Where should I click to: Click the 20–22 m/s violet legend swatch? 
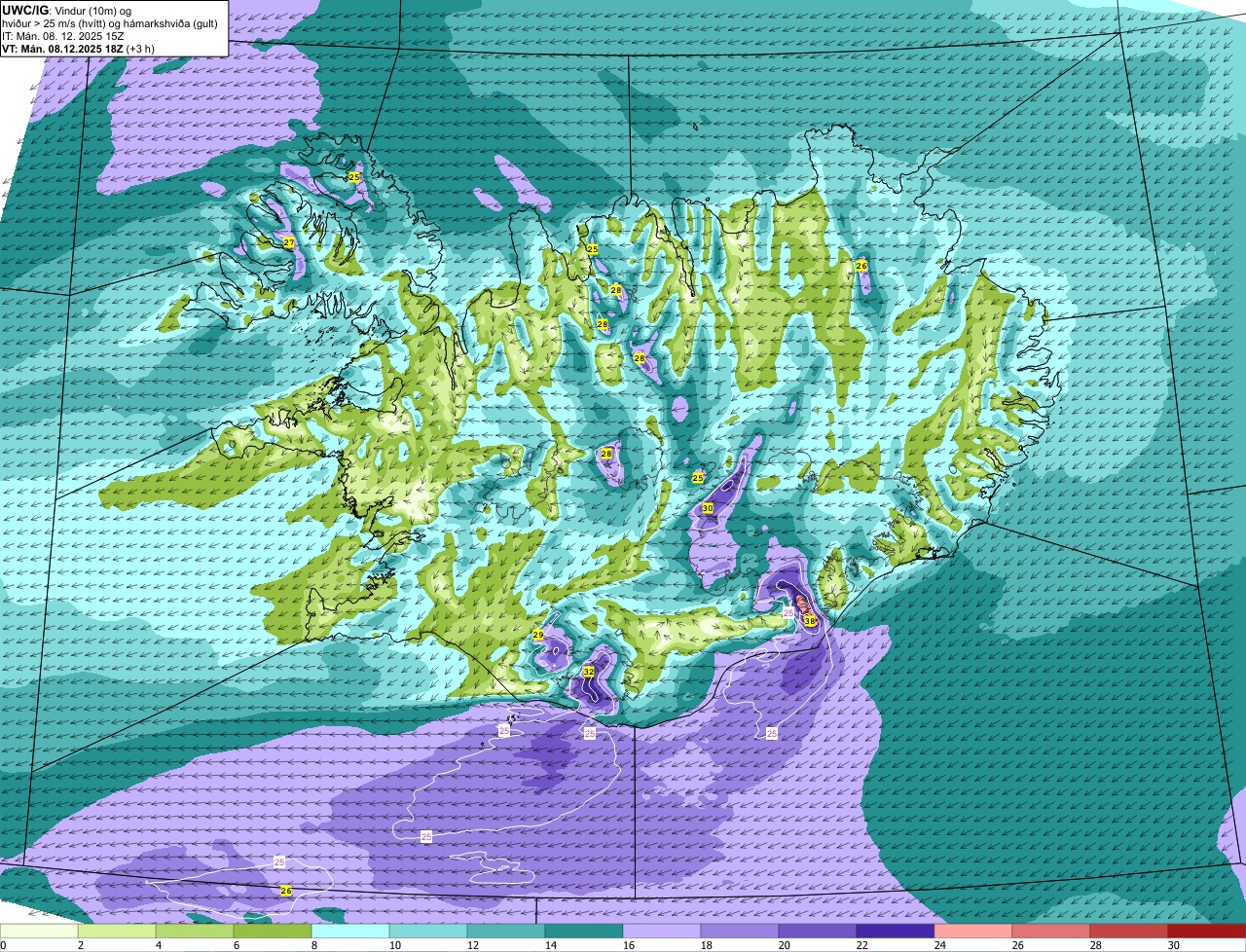click(818, 931)
